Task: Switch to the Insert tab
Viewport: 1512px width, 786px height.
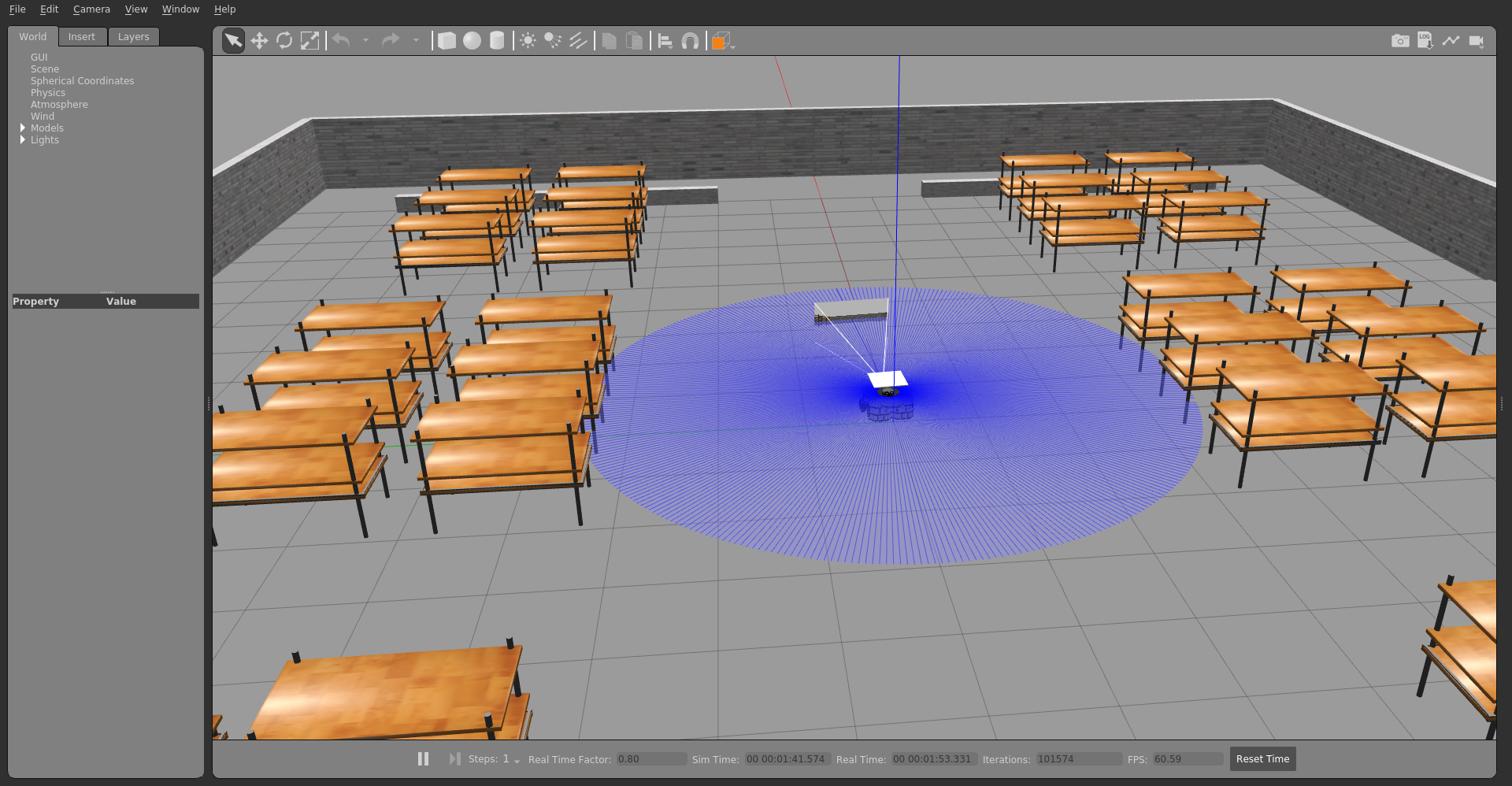Action: [x=81, y=37]
